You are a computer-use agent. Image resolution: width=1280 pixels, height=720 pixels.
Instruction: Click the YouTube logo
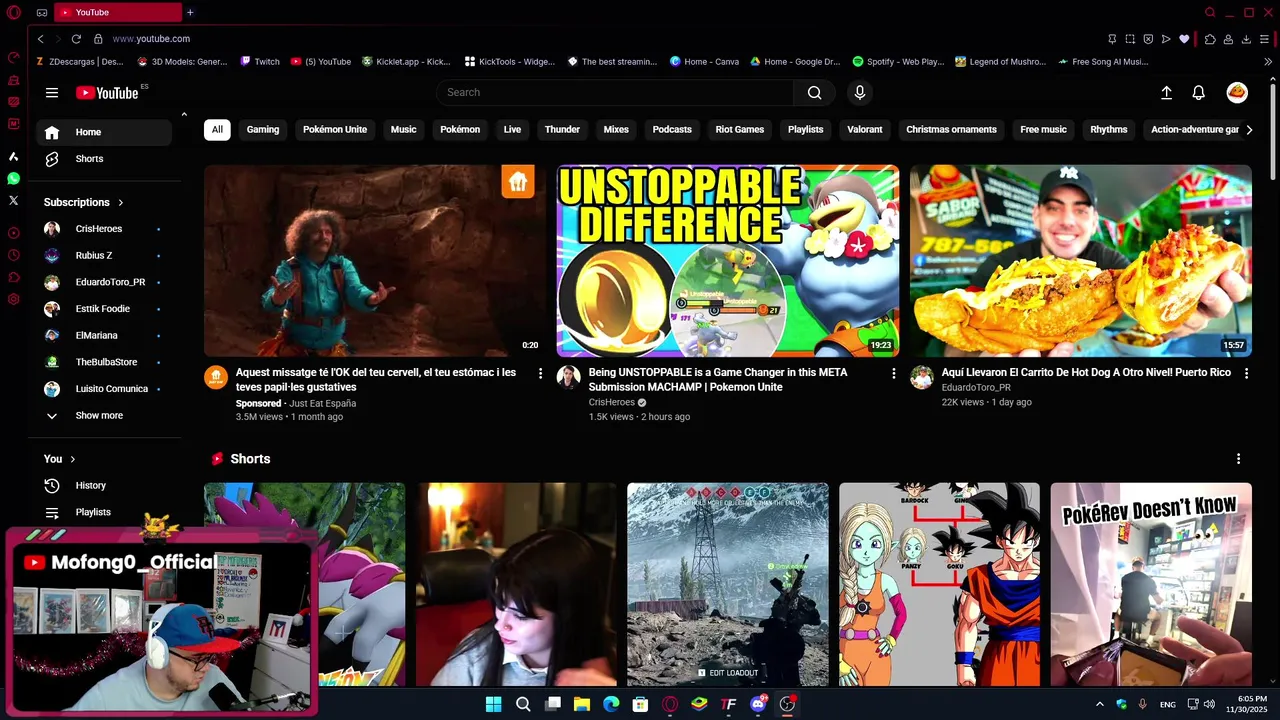coord(107,93)
